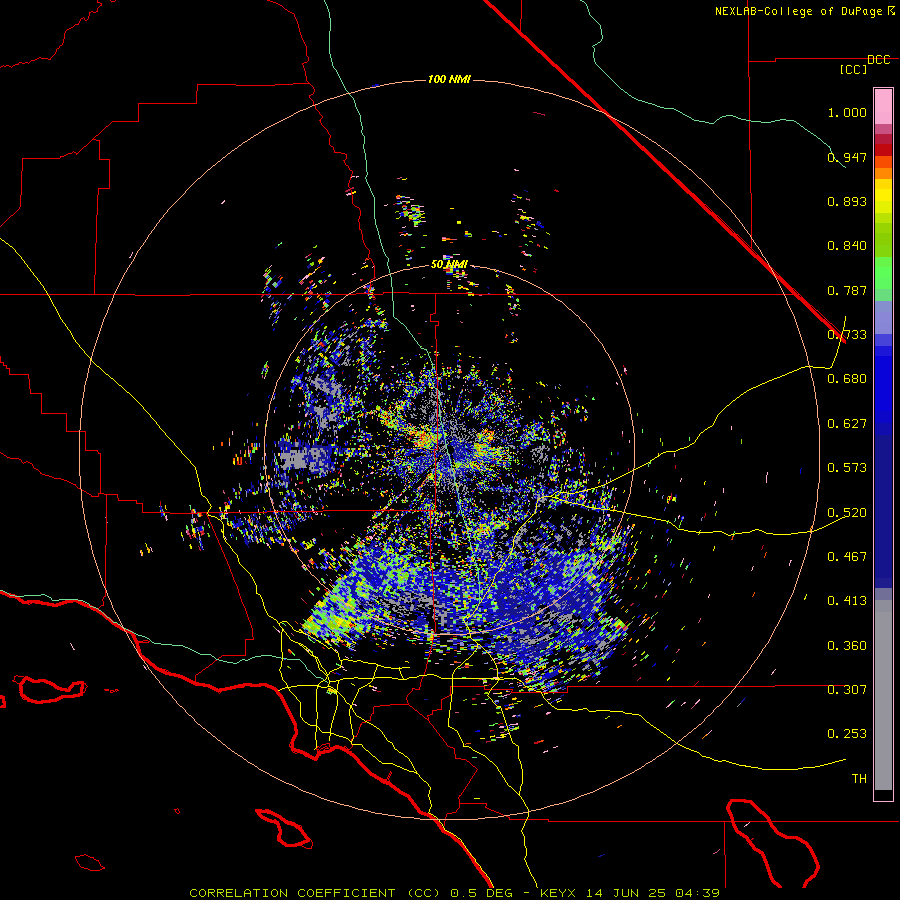
Task: Click the 50 NMI range ring label
Action: 449,264
